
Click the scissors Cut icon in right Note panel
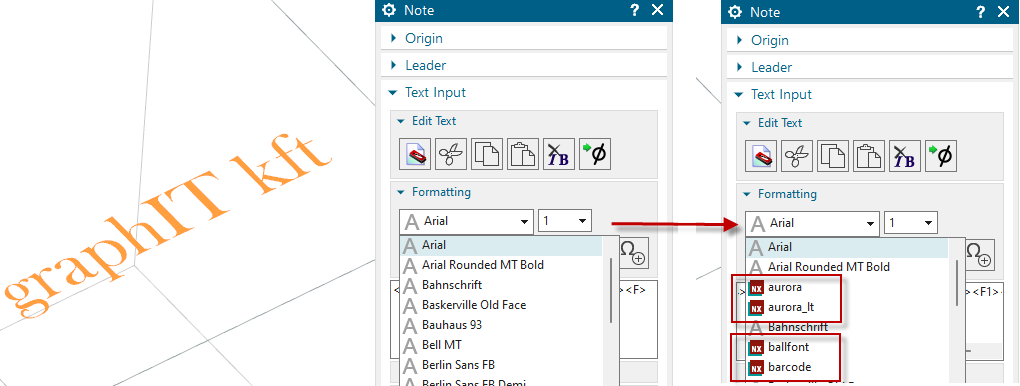797,156
